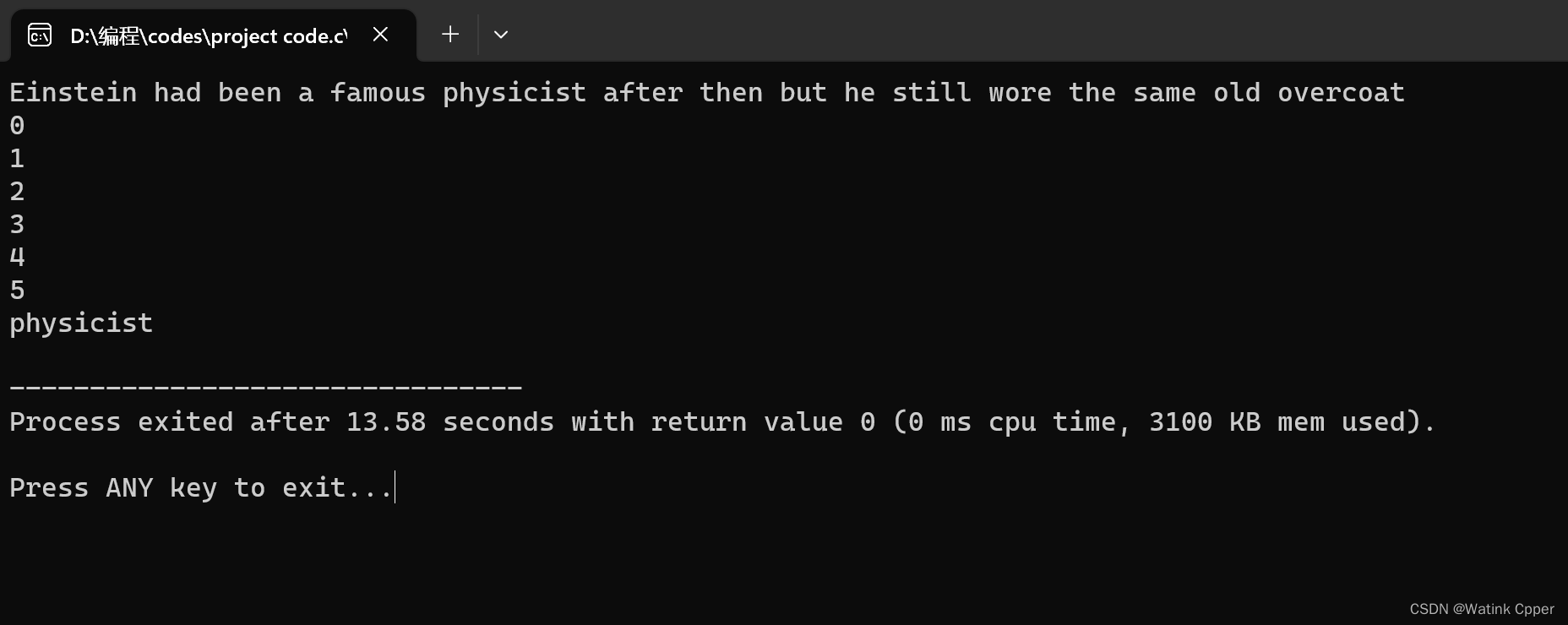Image resolution: width=1568 pixels, height=625 pixels.
Task: Click the 'CSDN @Watink Cpper' watermark
Action: pyautogui.click(x=1482, y=609)
